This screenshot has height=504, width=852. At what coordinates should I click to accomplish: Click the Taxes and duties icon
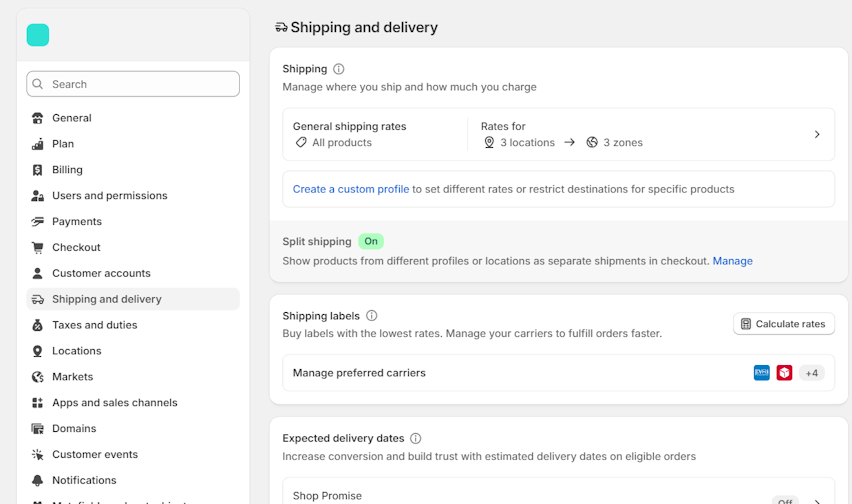tap(37, 325)
